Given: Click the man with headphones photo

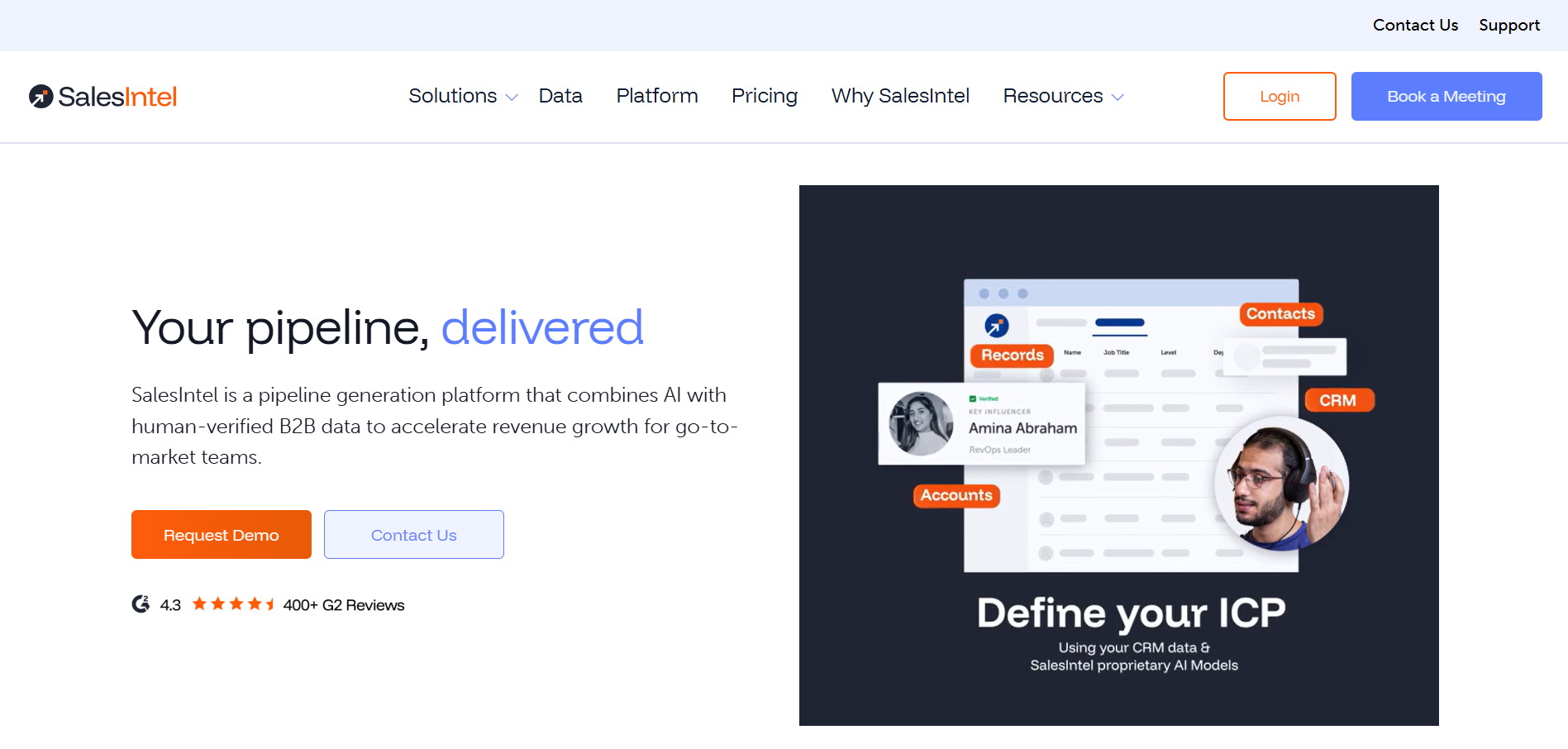Looking at the screenshot, I should point(1281,484).
